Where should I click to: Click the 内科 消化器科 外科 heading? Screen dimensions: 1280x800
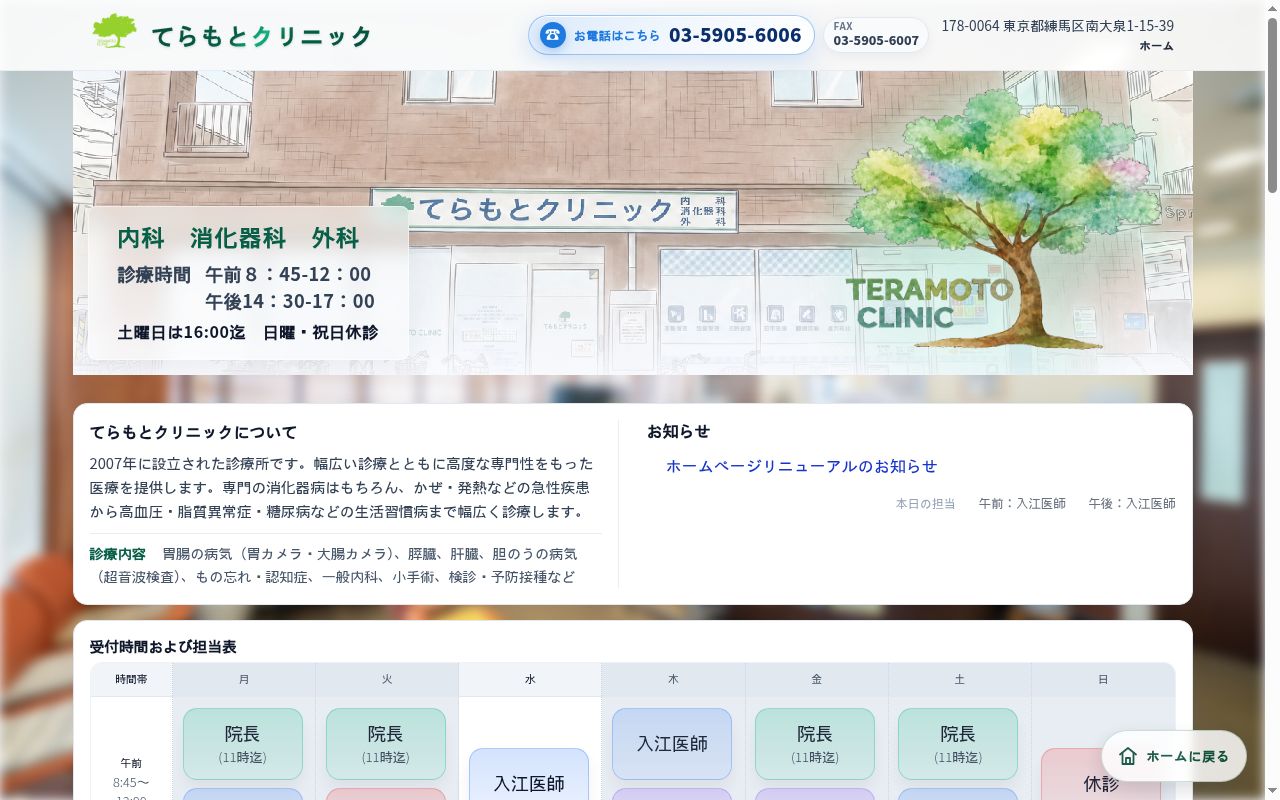click(238, 238)
